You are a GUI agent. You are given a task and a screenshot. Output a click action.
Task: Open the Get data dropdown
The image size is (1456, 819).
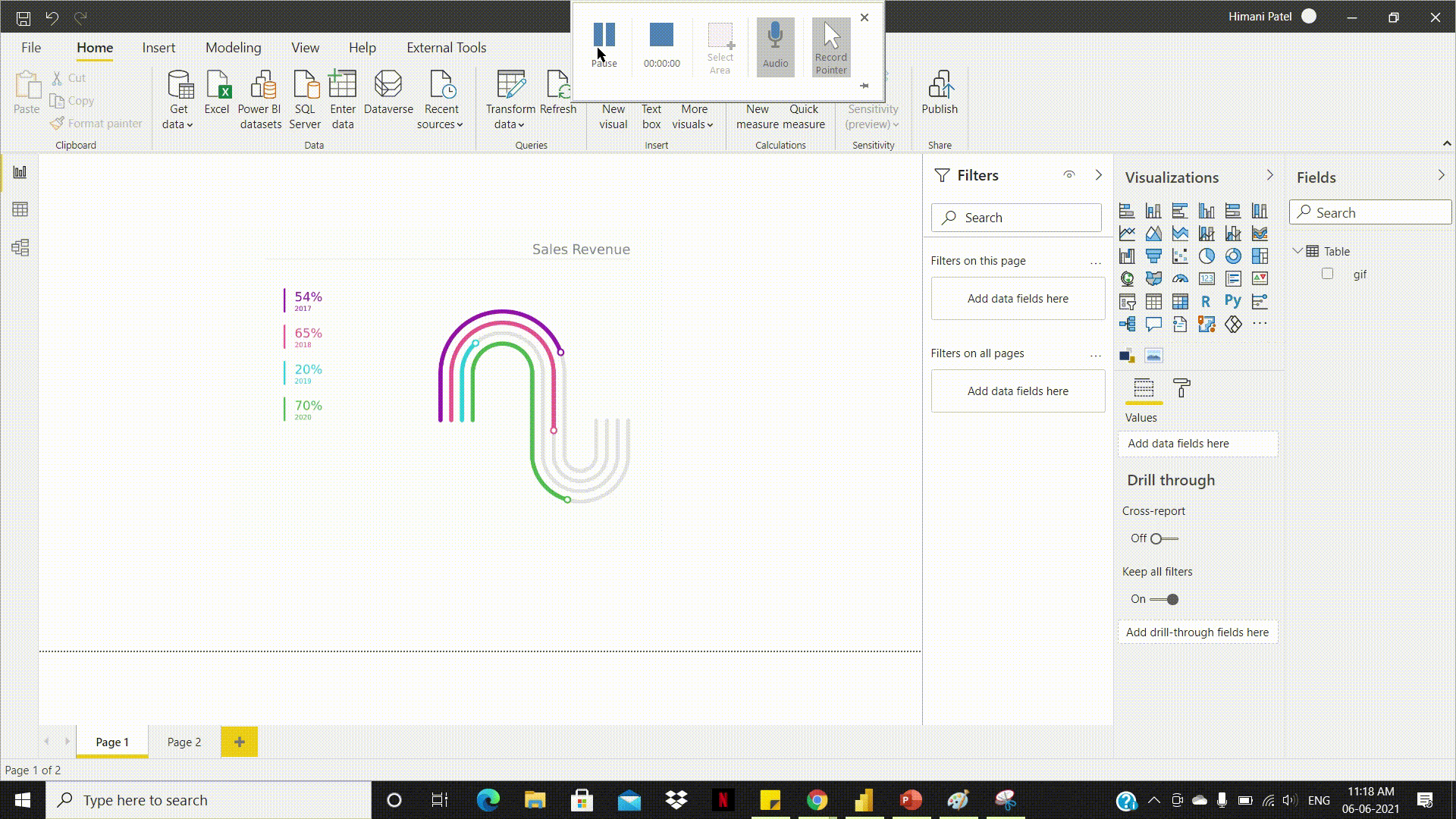pyautogui.click(x=179, y=99)
